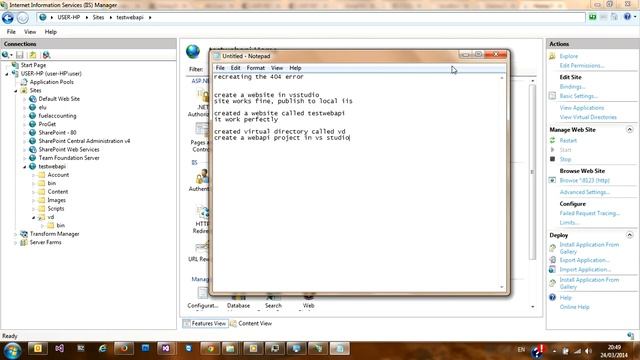Select SharePoint - 80 site

coord(57,133)
